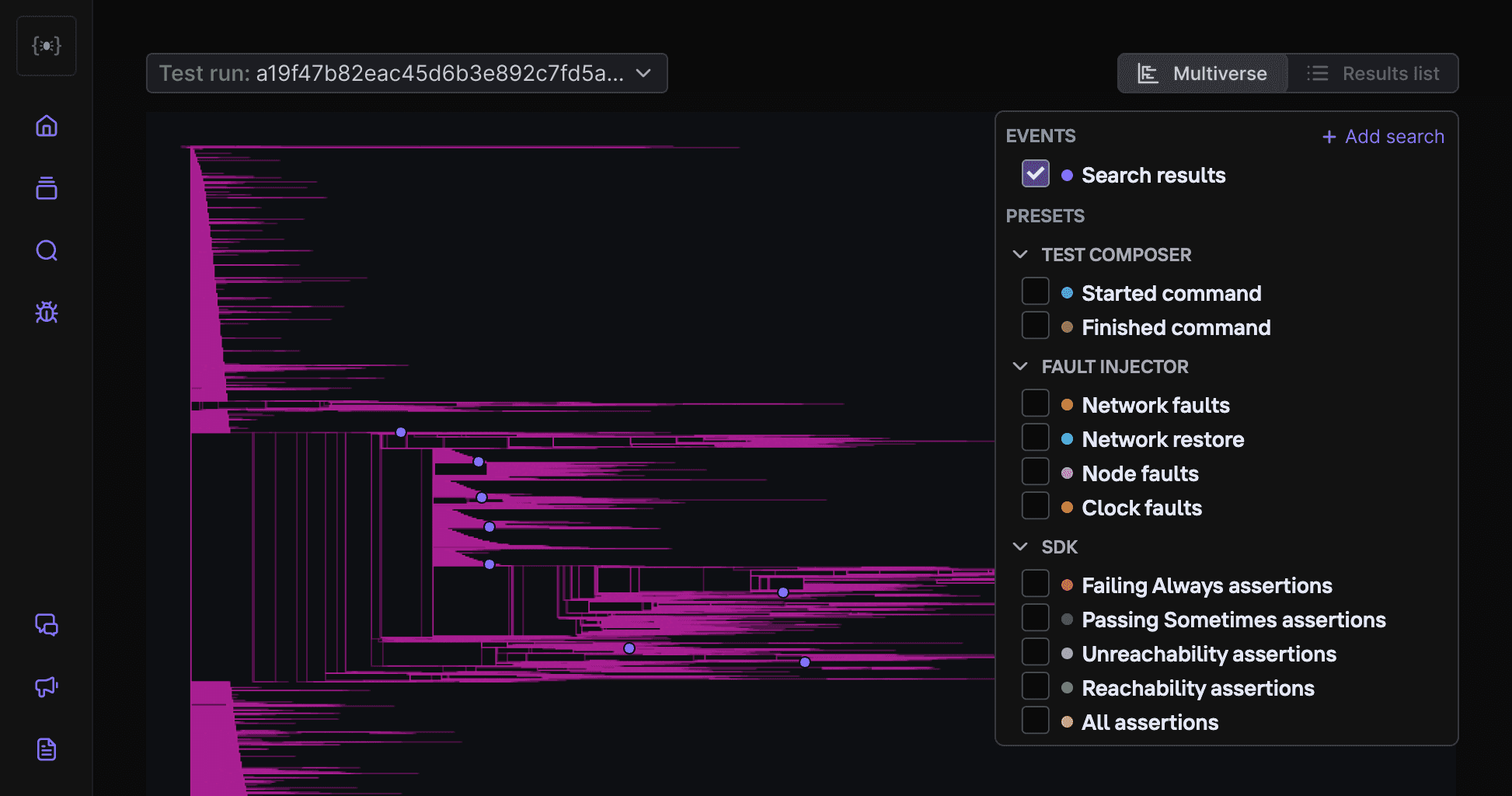Open documentation from the sidebar
Image resolution: width=1512 pixels, height=796 pixels.
[46, 749]
